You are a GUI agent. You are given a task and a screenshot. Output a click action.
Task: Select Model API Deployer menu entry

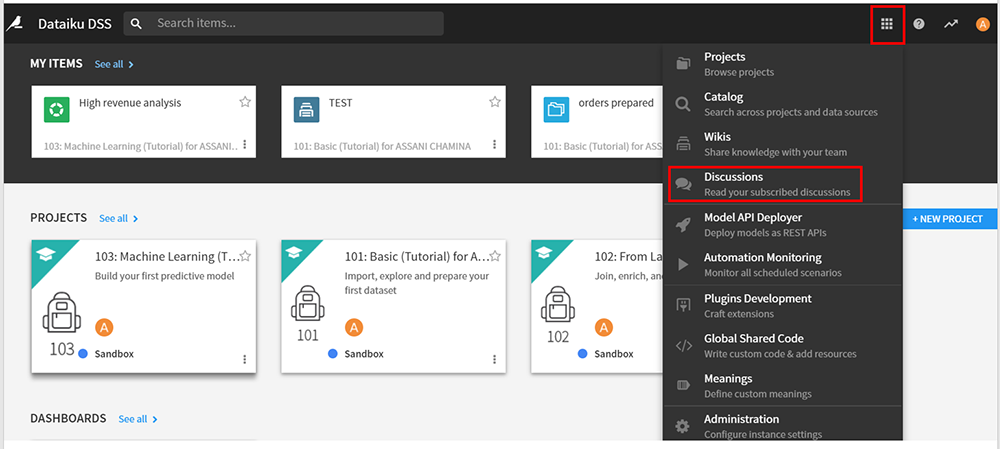(765, 224)
